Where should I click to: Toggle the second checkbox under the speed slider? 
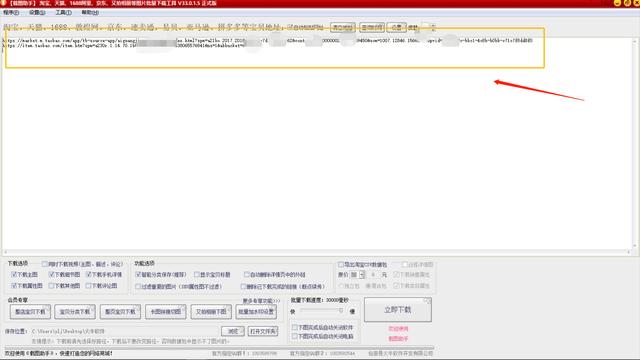(x=295, y=336)
